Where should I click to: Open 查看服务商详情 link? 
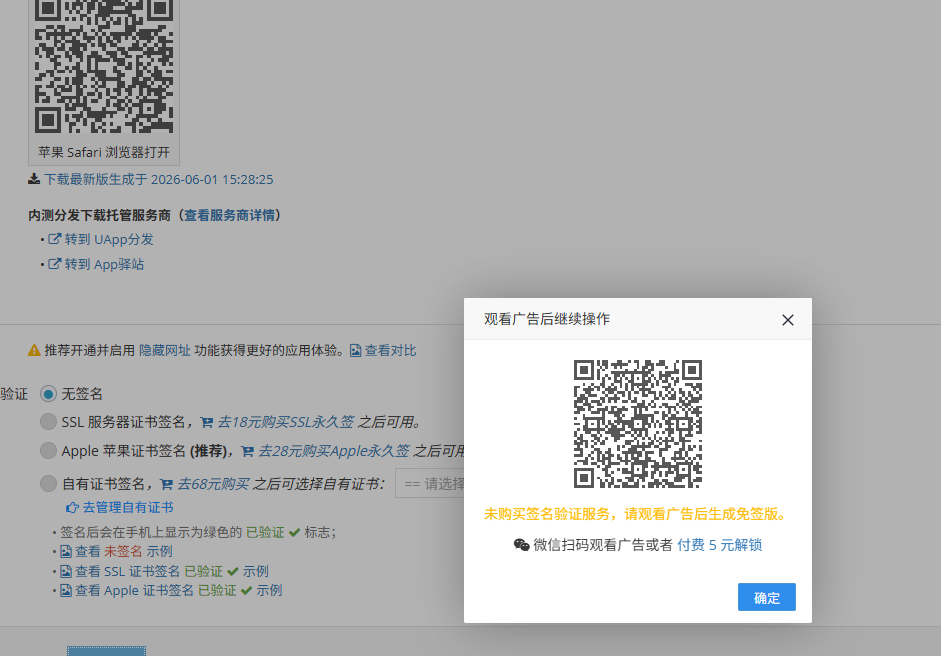pyautogui.click(x=229, y=215)
